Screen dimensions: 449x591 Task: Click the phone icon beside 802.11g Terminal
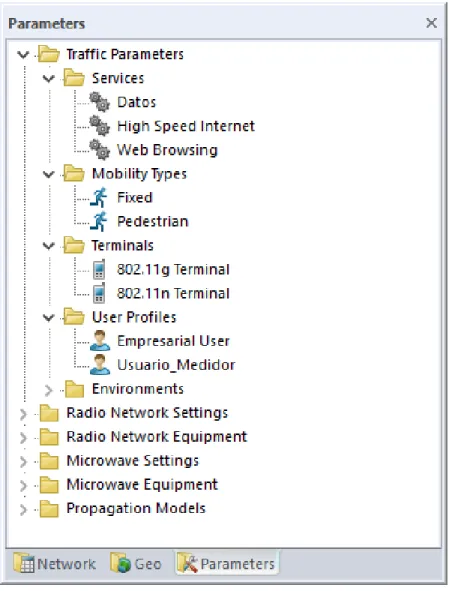pos(99,269)
